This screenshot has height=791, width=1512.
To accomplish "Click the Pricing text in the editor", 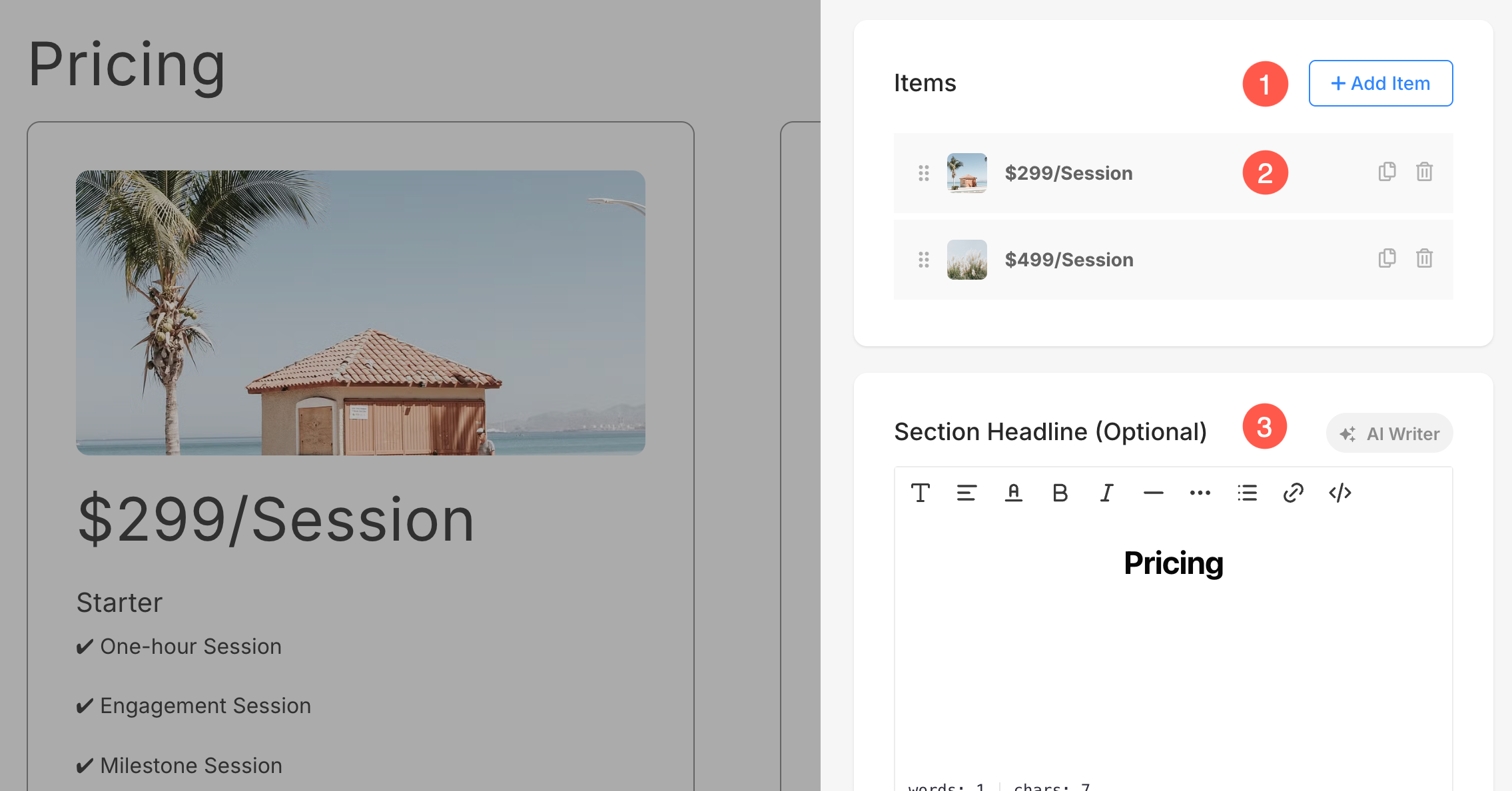I will click(x=1173, y=563).
